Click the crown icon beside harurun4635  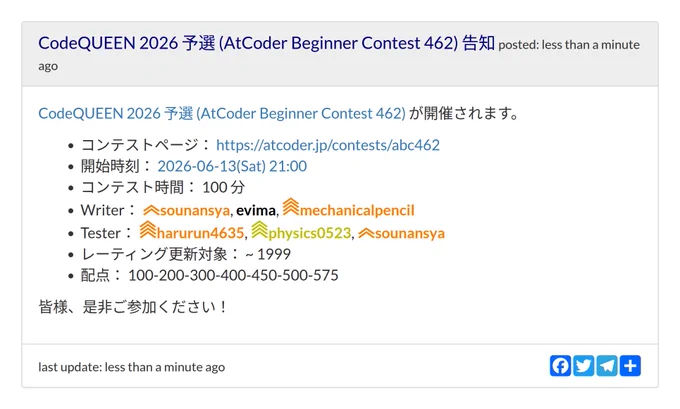(147, 230)
